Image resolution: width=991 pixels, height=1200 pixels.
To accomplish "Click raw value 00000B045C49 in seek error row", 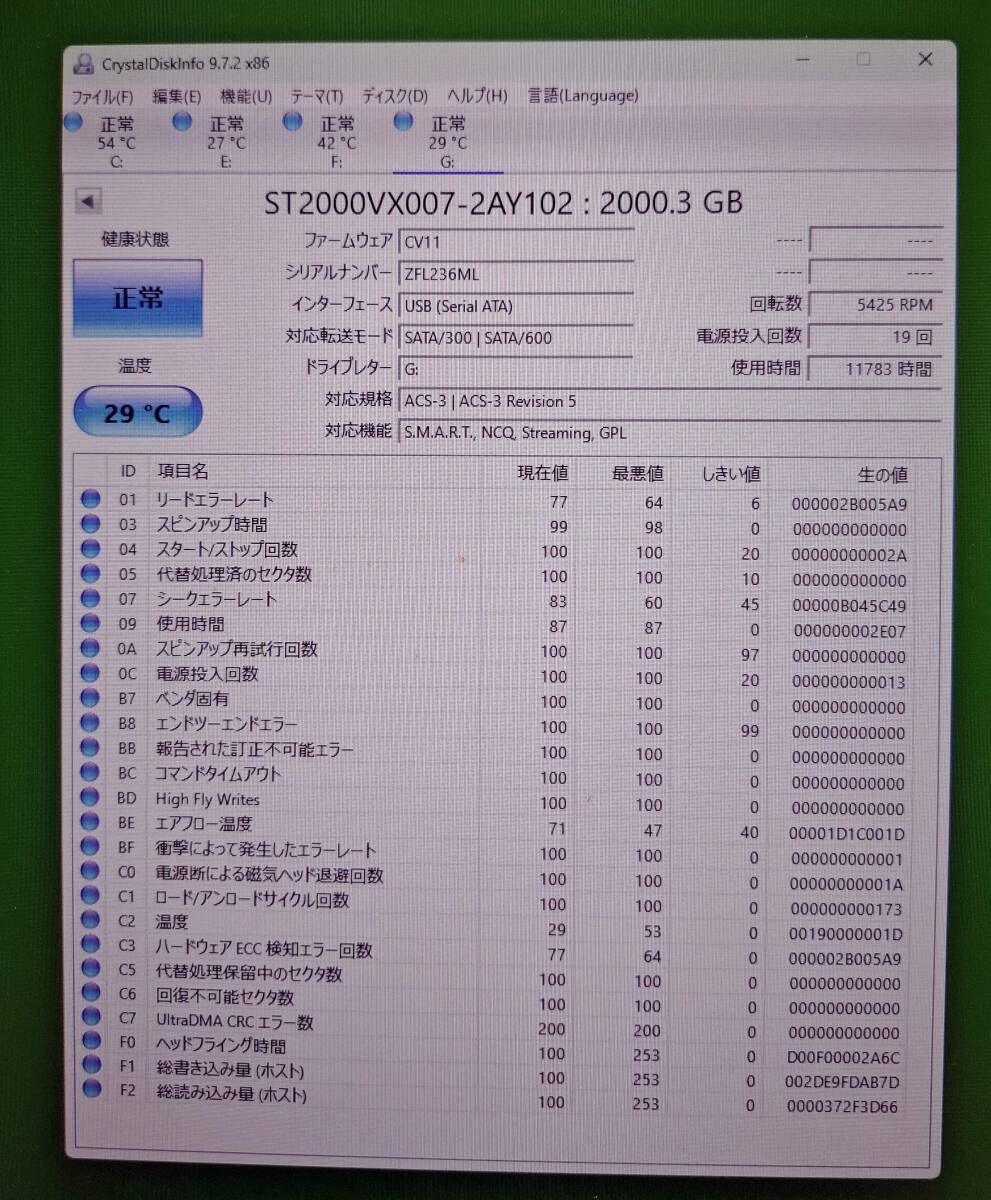I will pos(849,606).
